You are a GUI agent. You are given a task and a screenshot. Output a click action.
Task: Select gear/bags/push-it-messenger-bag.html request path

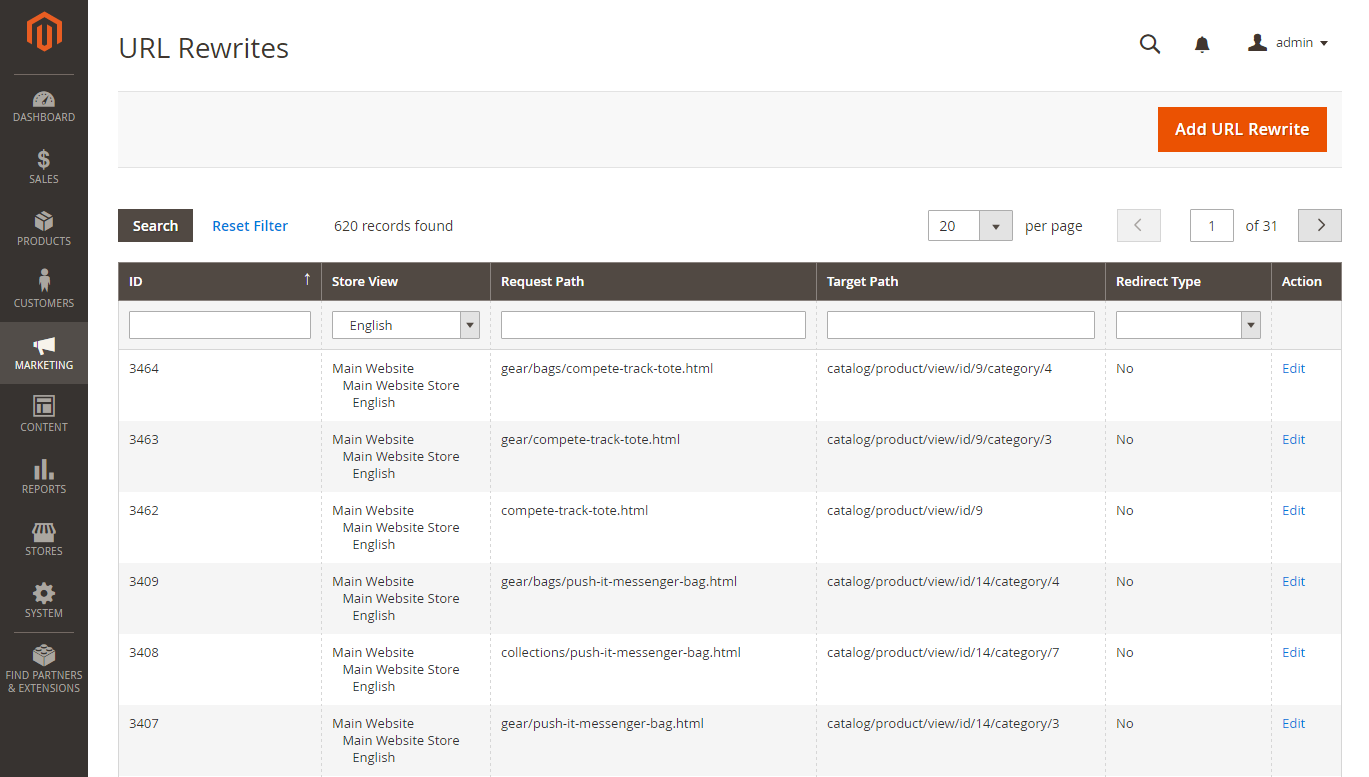[619, 581]
